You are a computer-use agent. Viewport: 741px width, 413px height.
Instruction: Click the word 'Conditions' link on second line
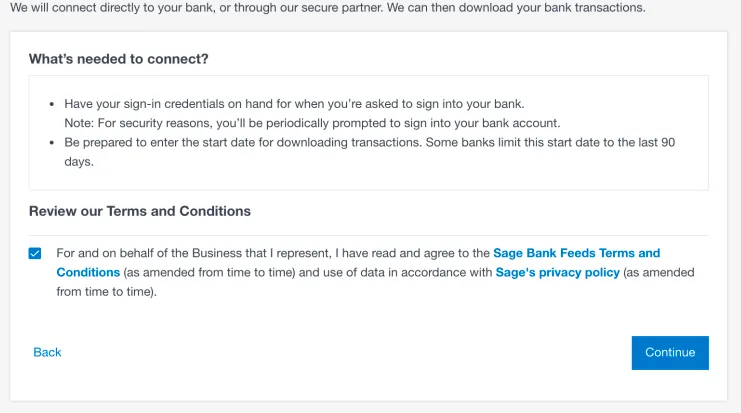pos(88,273)
